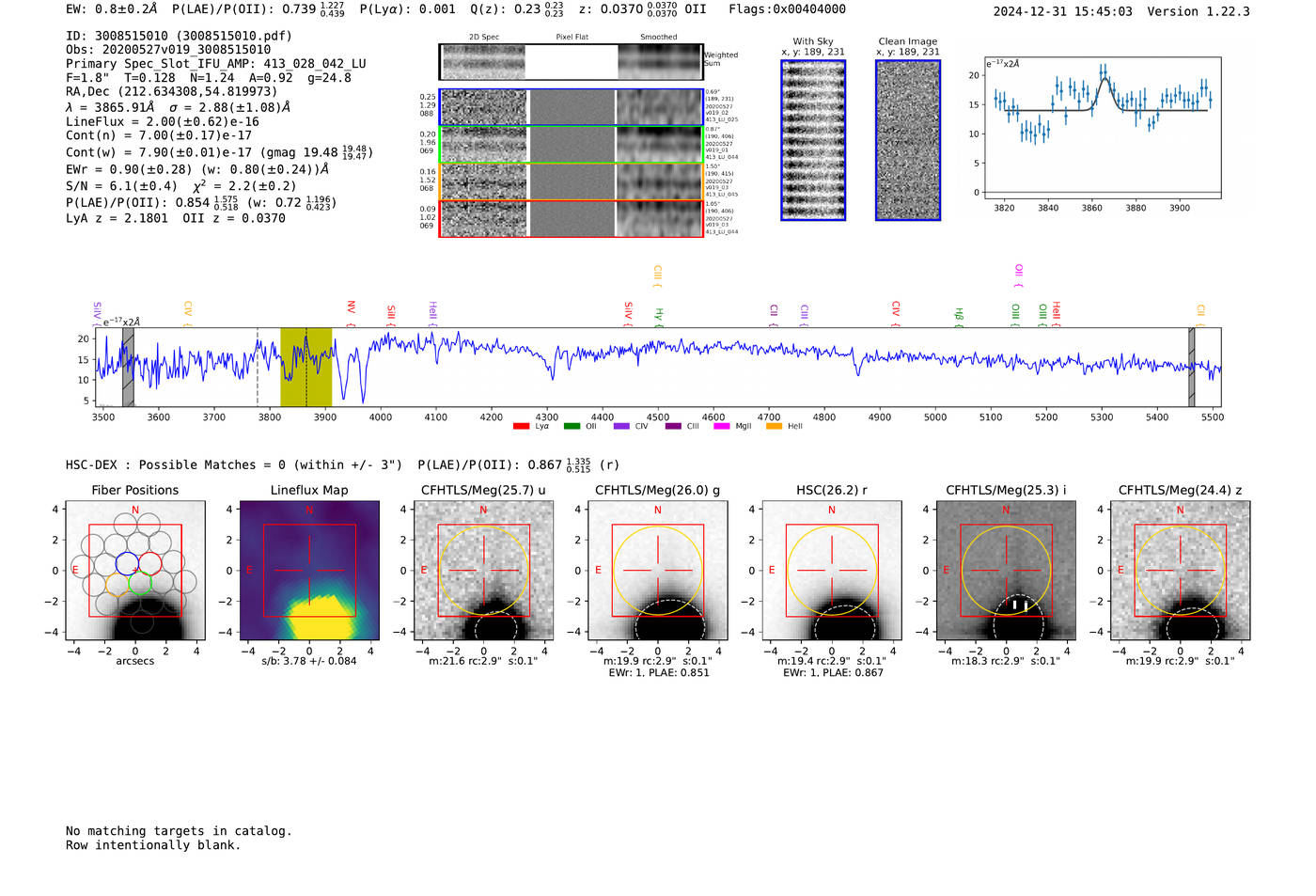Click the Clean Image panel
This screenshot has width=1316, height=896.
(x=908, y=140)
